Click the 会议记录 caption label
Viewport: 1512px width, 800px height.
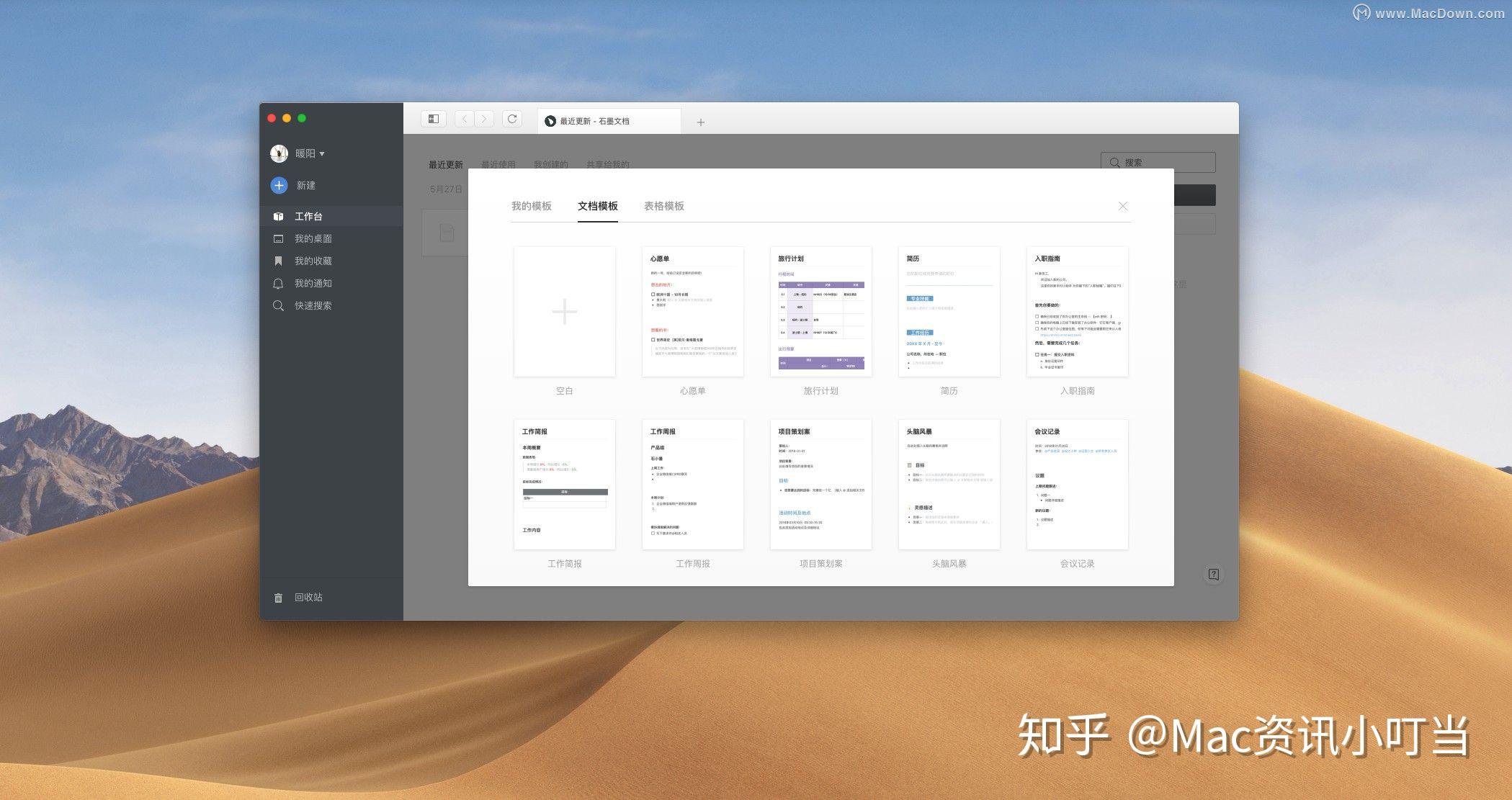1078,564
